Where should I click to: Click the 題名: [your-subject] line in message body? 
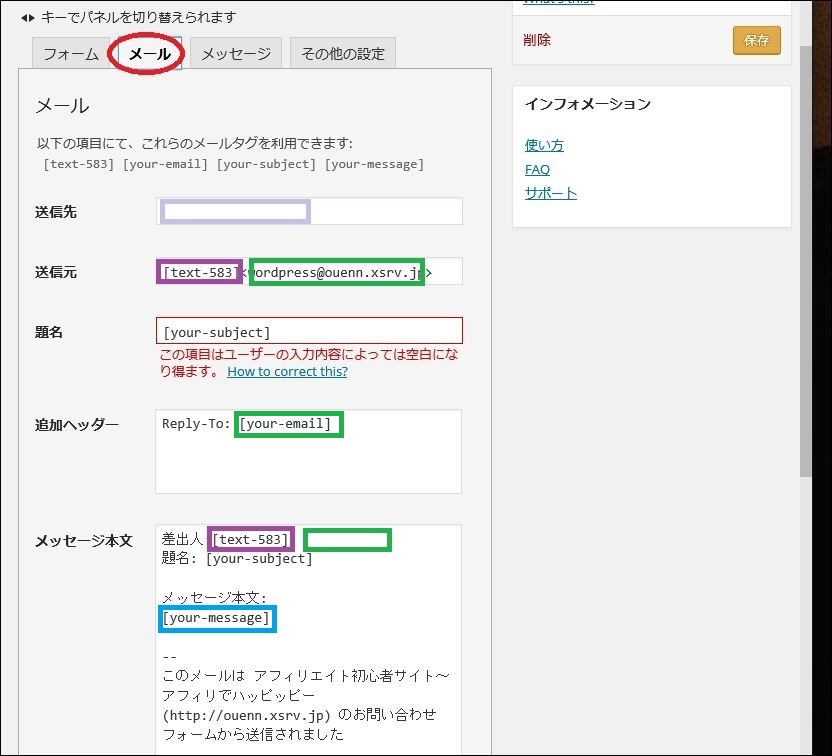coord(237,559)
